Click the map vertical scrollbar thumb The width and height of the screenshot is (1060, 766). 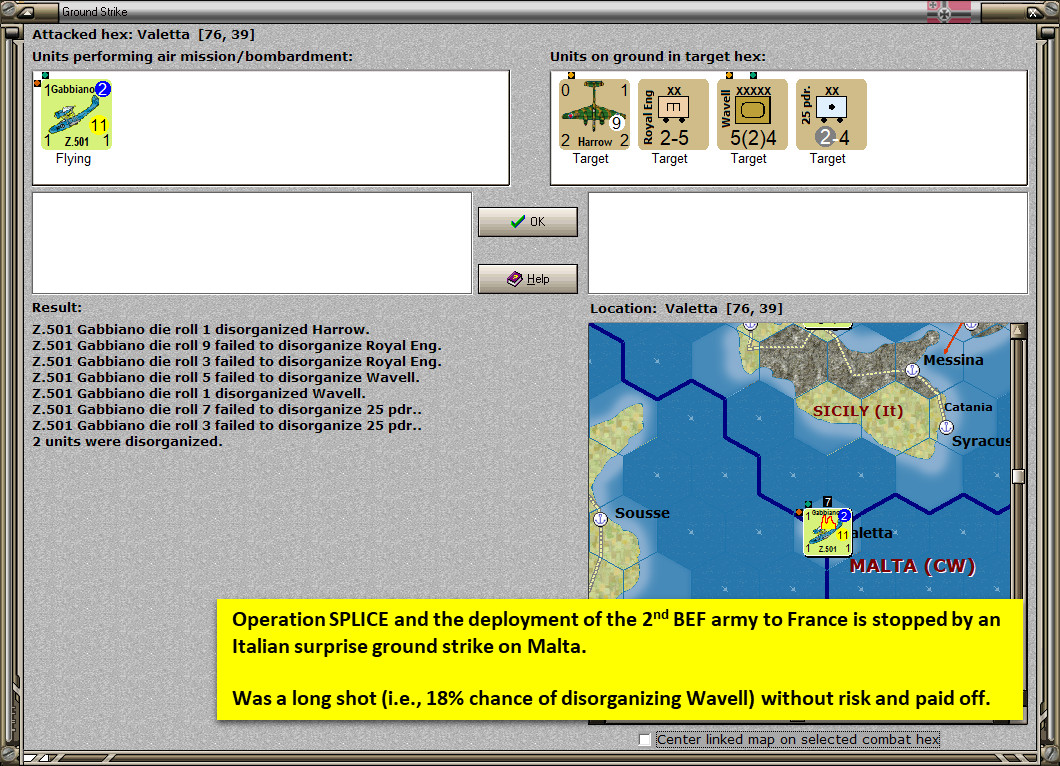point(1018,476)
